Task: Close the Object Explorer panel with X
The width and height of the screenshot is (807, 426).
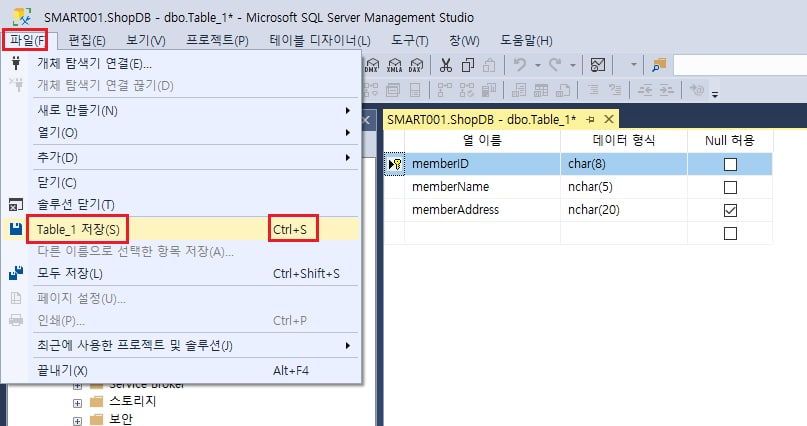Action: [366, 120]
